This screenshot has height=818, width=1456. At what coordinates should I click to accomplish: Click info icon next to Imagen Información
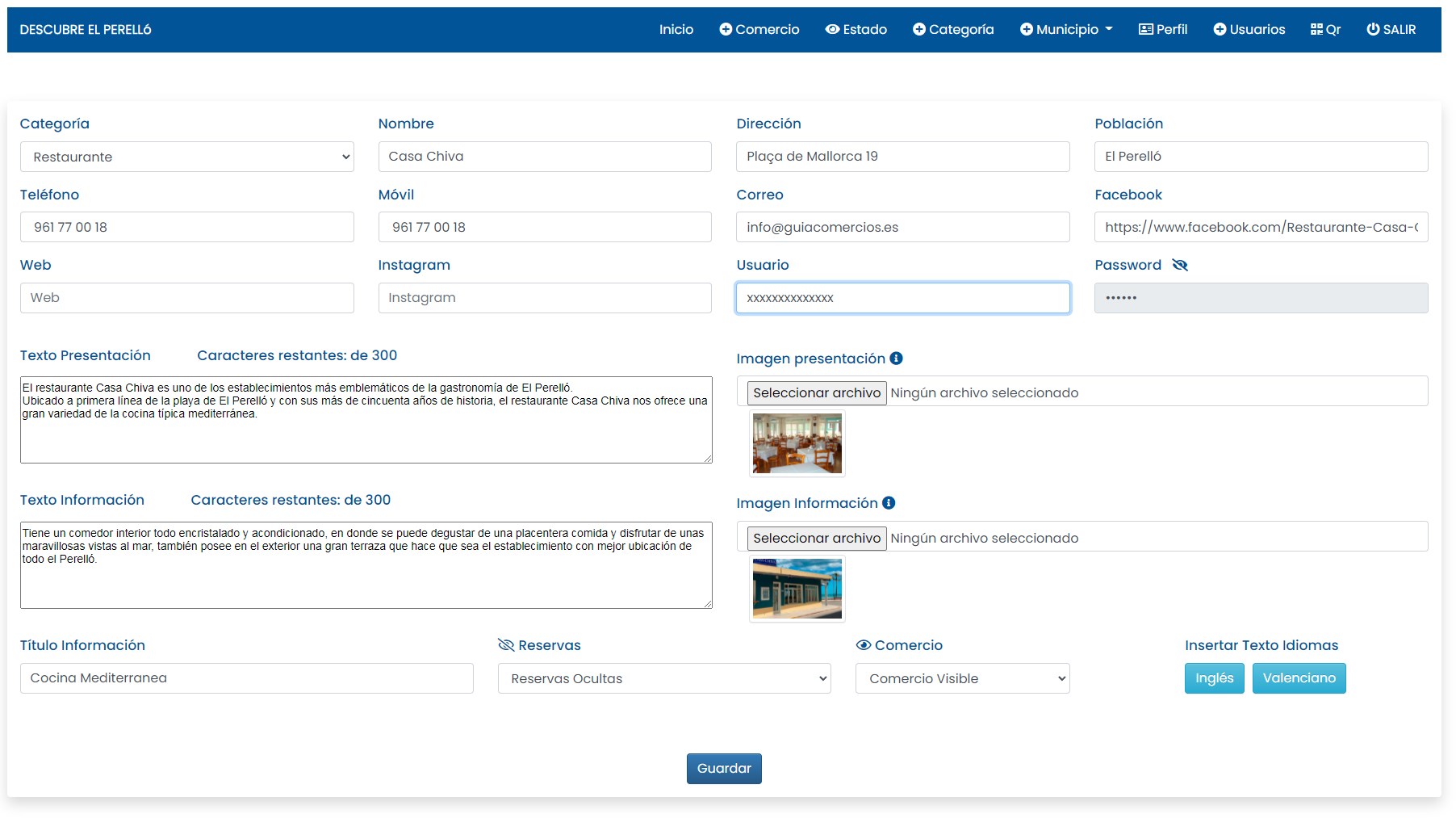pyautogui.click(x=889, y=503)
